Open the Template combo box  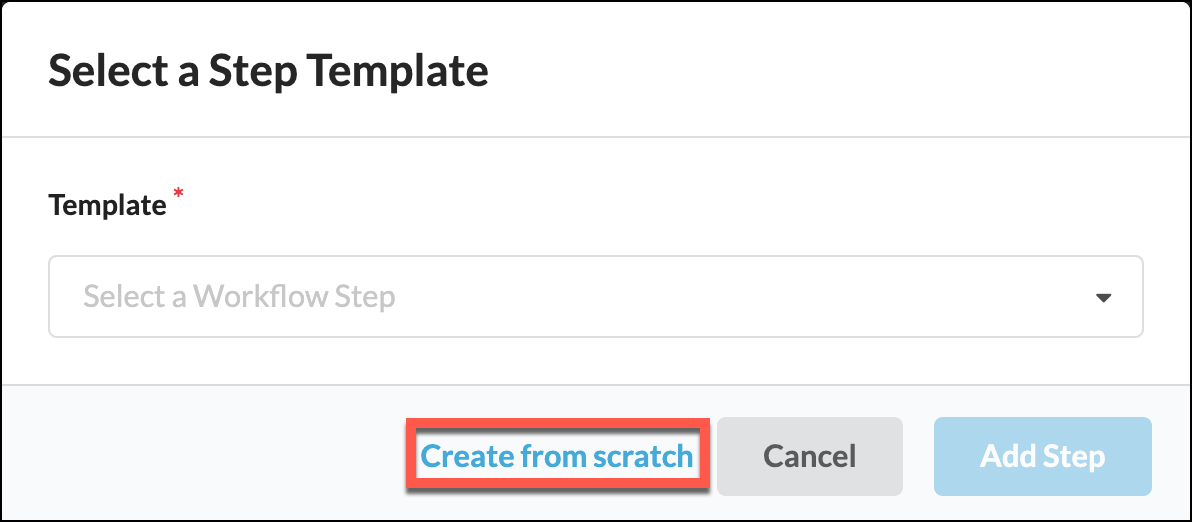(595, 297)
